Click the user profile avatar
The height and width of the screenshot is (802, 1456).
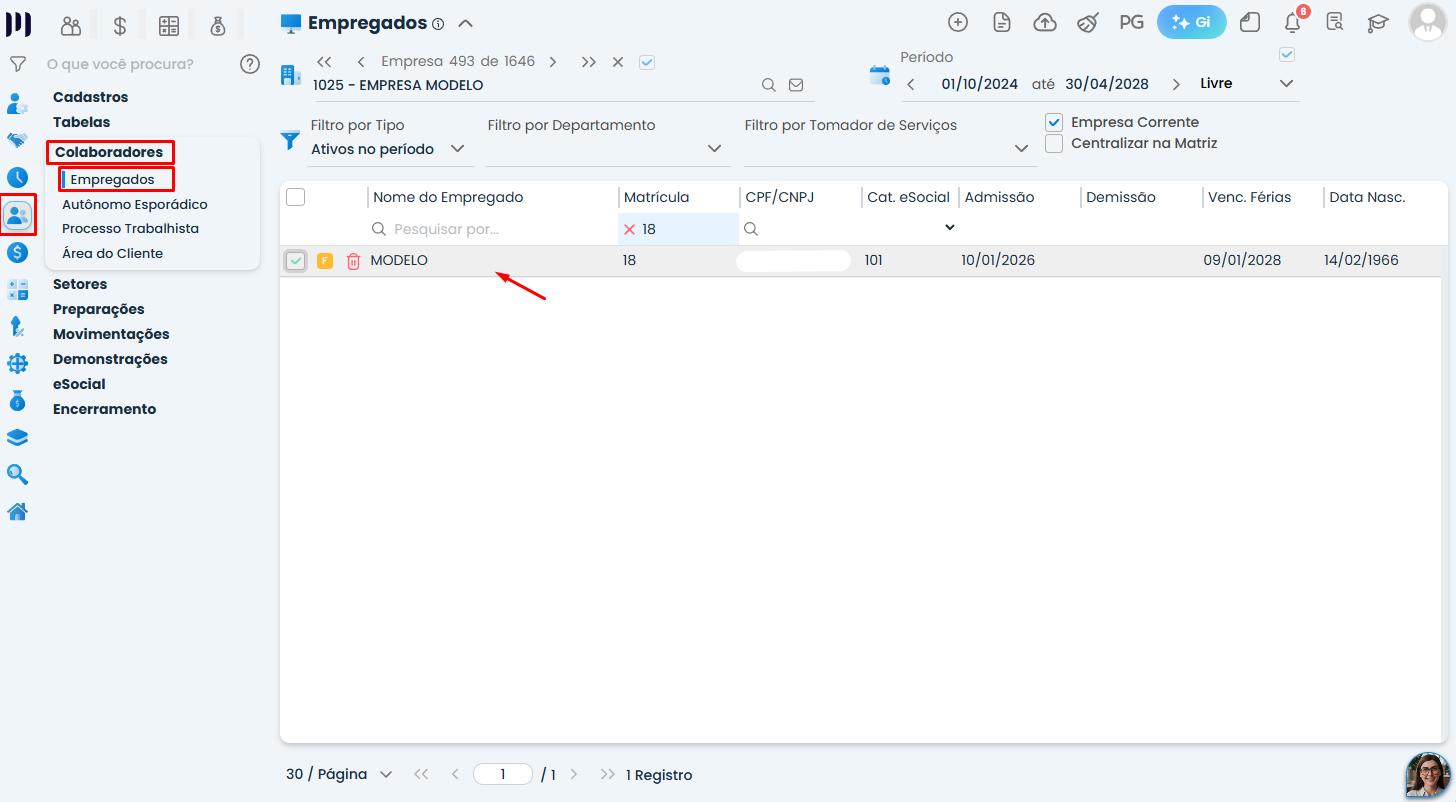pos(1428,22)
